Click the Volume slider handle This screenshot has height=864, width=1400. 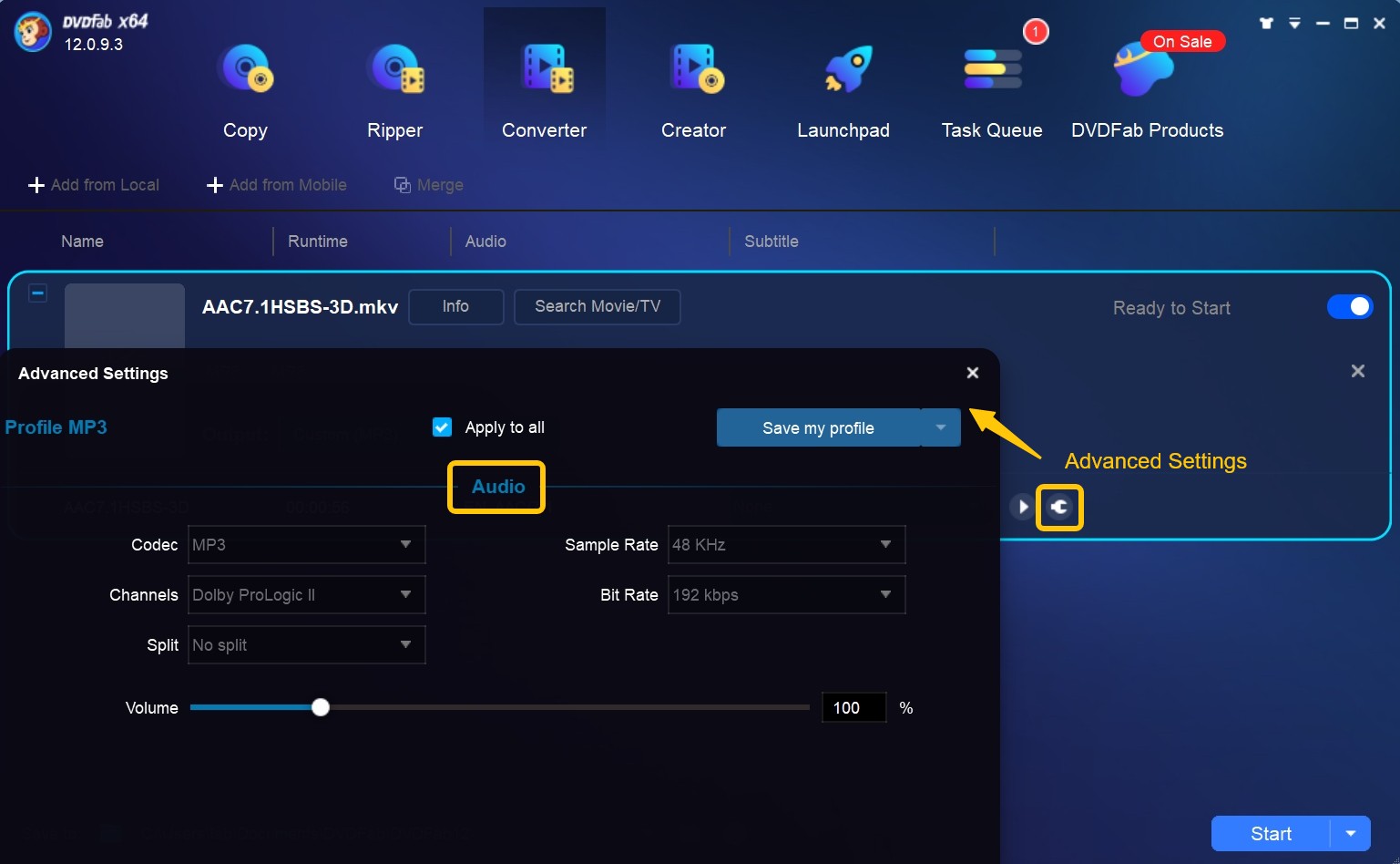[321, 707]
